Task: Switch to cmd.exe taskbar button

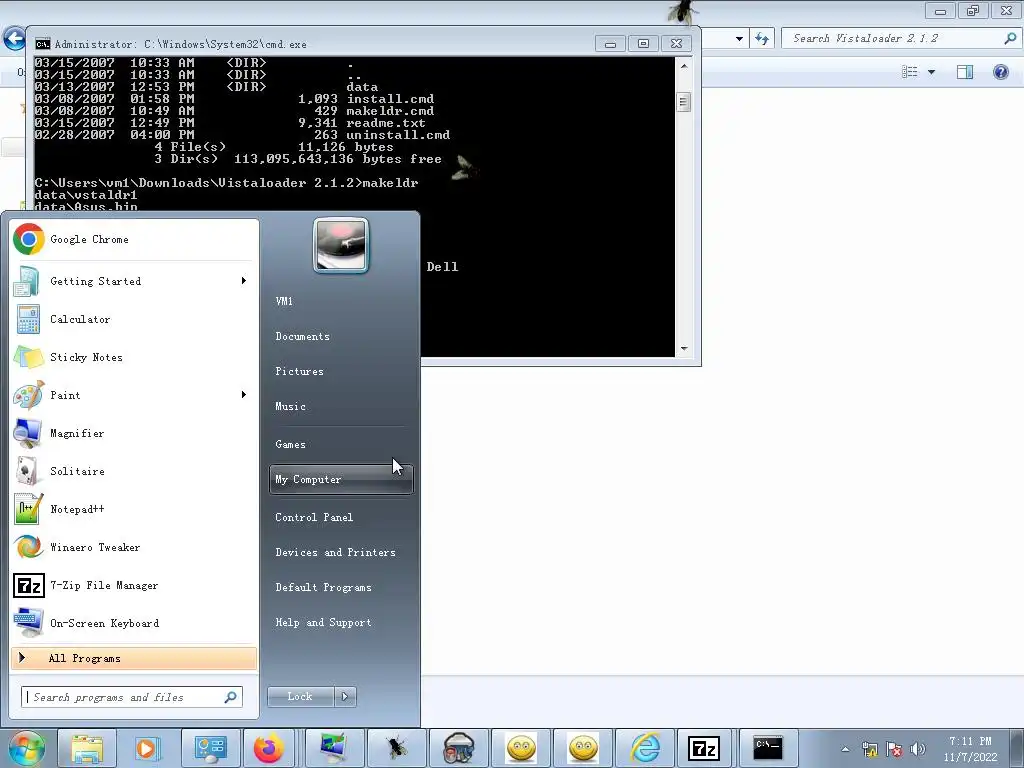Action: tap(768, 748)
